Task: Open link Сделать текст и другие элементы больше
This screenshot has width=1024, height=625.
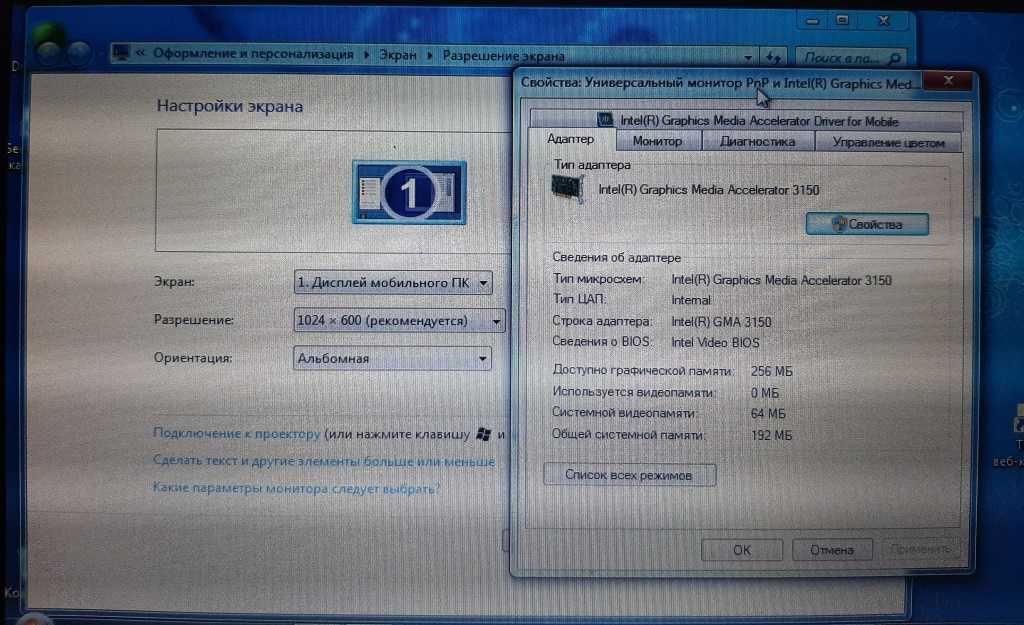Action: point(324,460)
